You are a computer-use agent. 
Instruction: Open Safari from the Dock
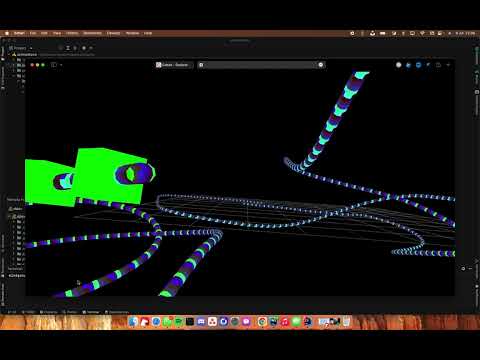(156, 322)
